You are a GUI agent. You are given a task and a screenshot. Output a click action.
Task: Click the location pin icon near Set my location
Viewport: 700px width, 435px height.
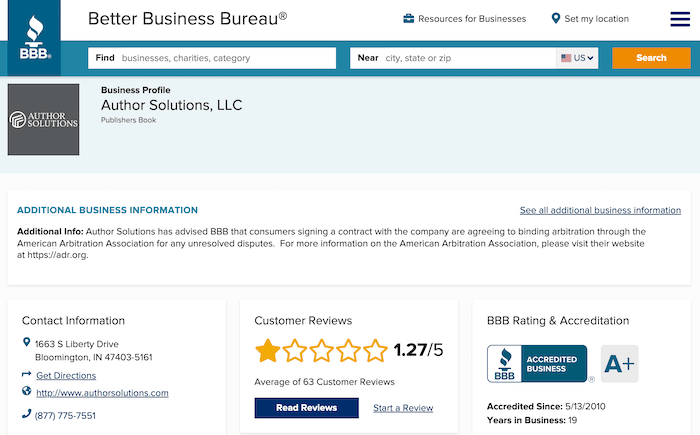point(555,18)
